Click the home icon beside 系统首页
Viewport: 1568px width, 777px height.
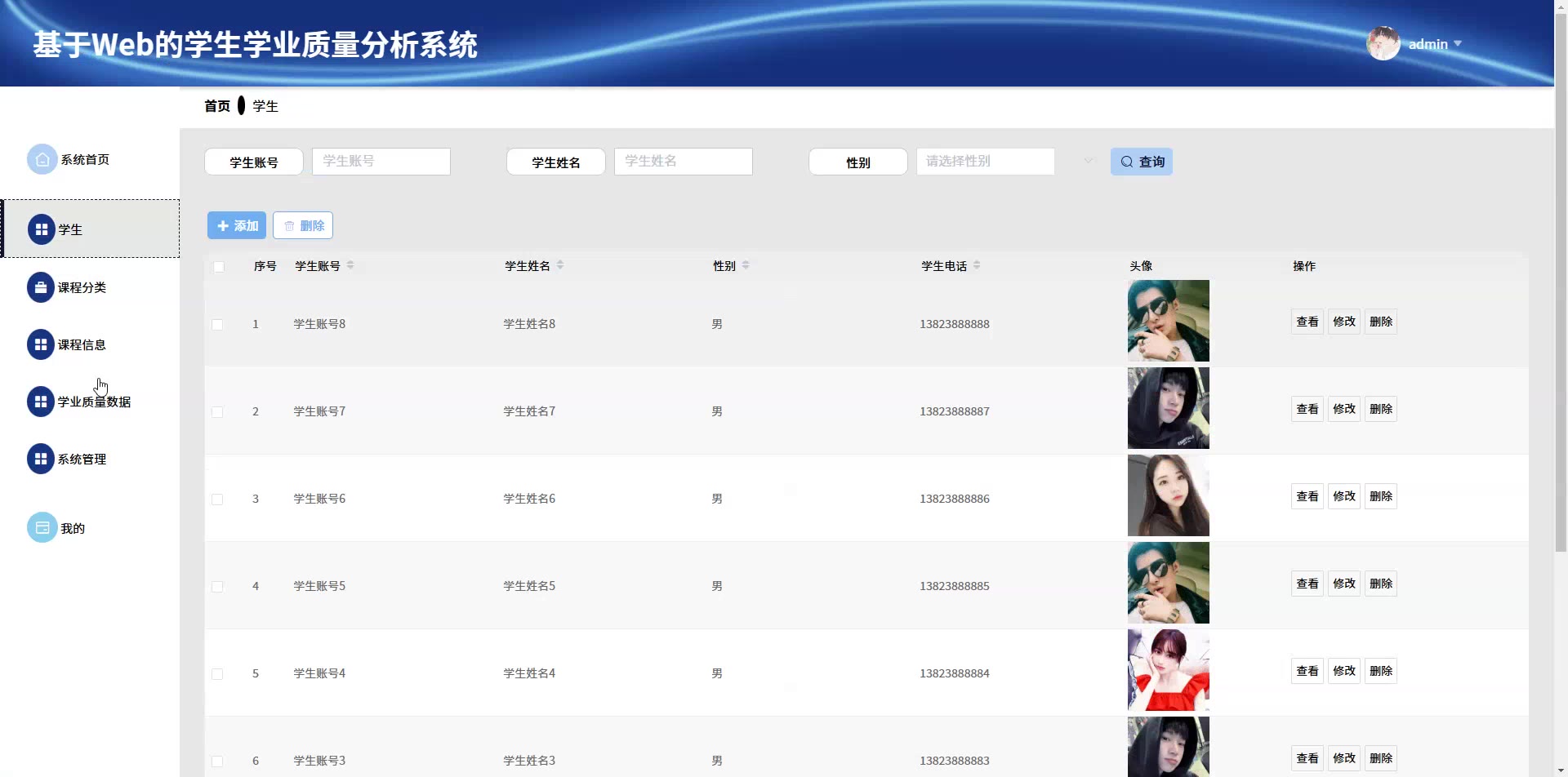click(42, 160)
